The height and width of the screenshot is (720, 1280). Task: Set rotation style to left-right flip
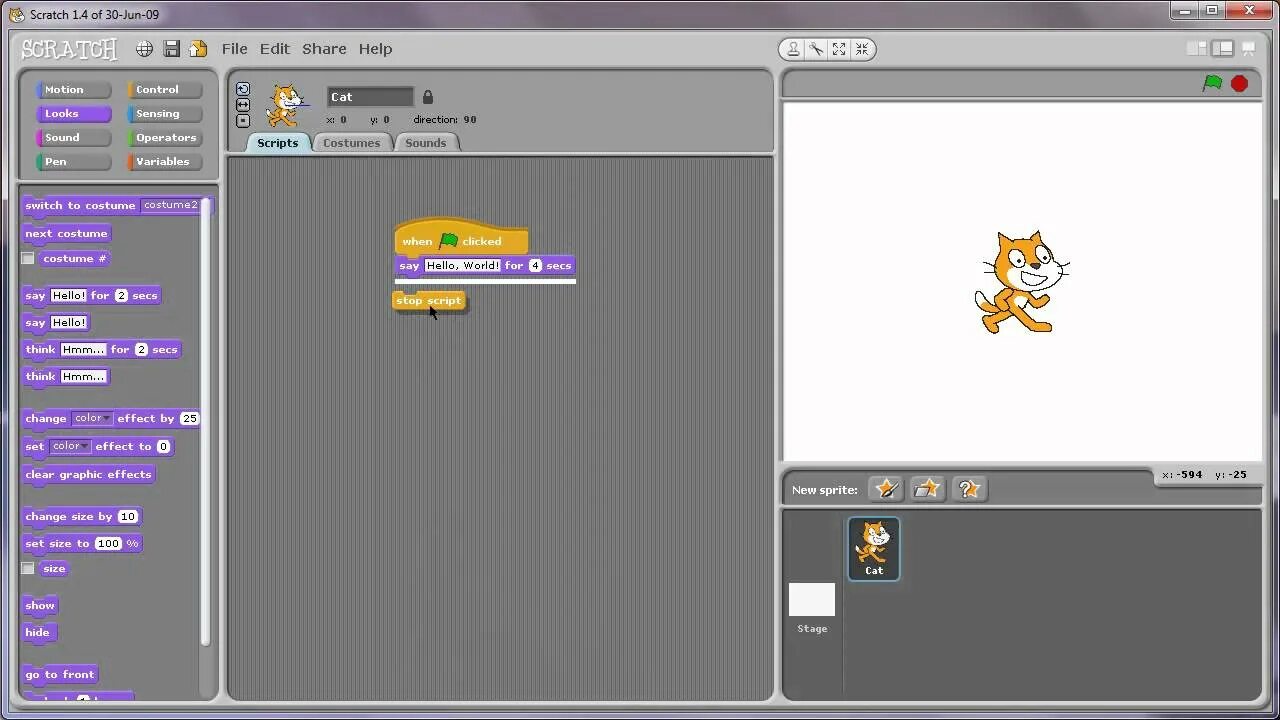click(x=243, y=105)
